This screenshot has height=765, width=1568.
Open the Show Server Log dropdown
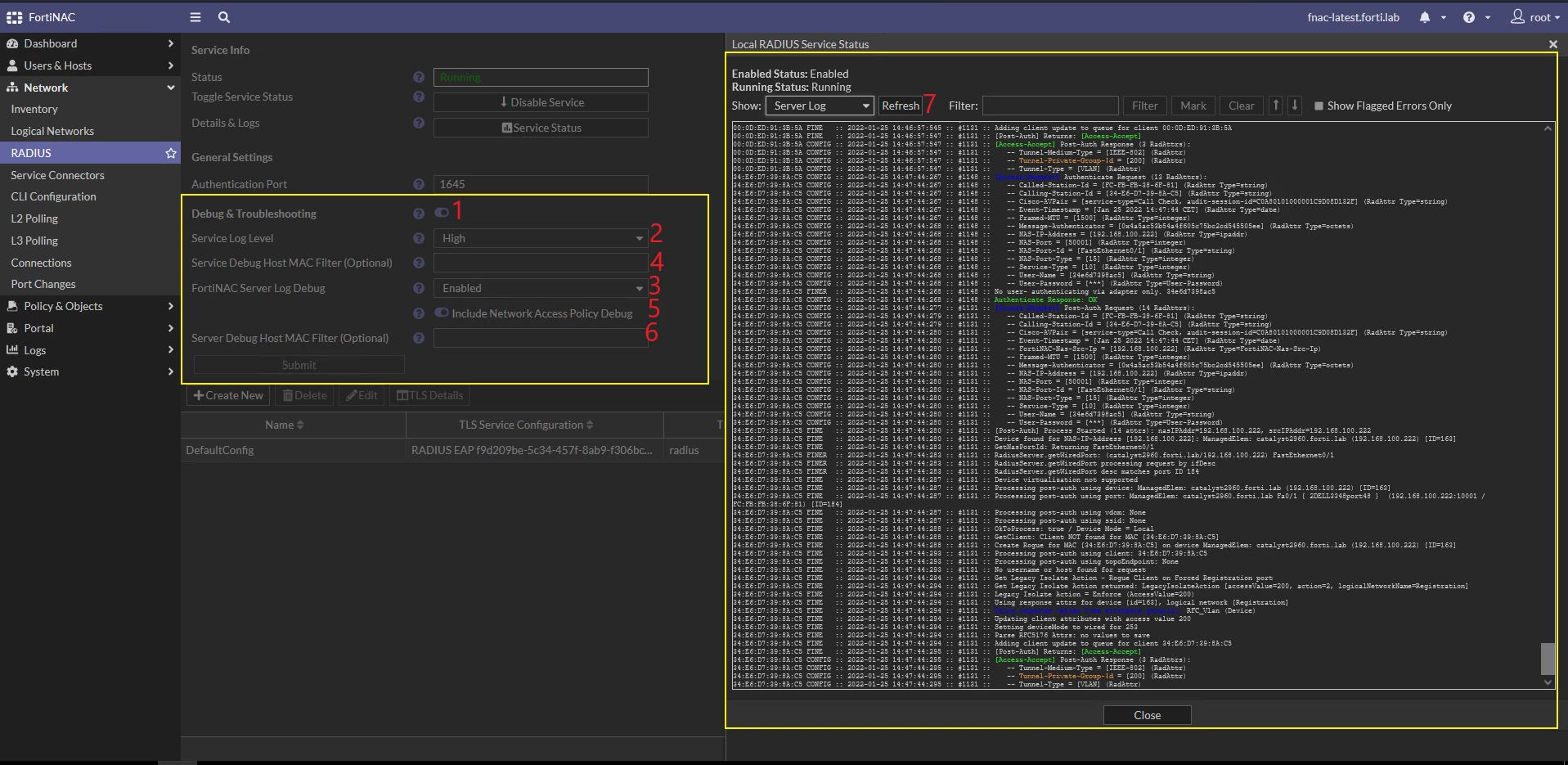820,106
